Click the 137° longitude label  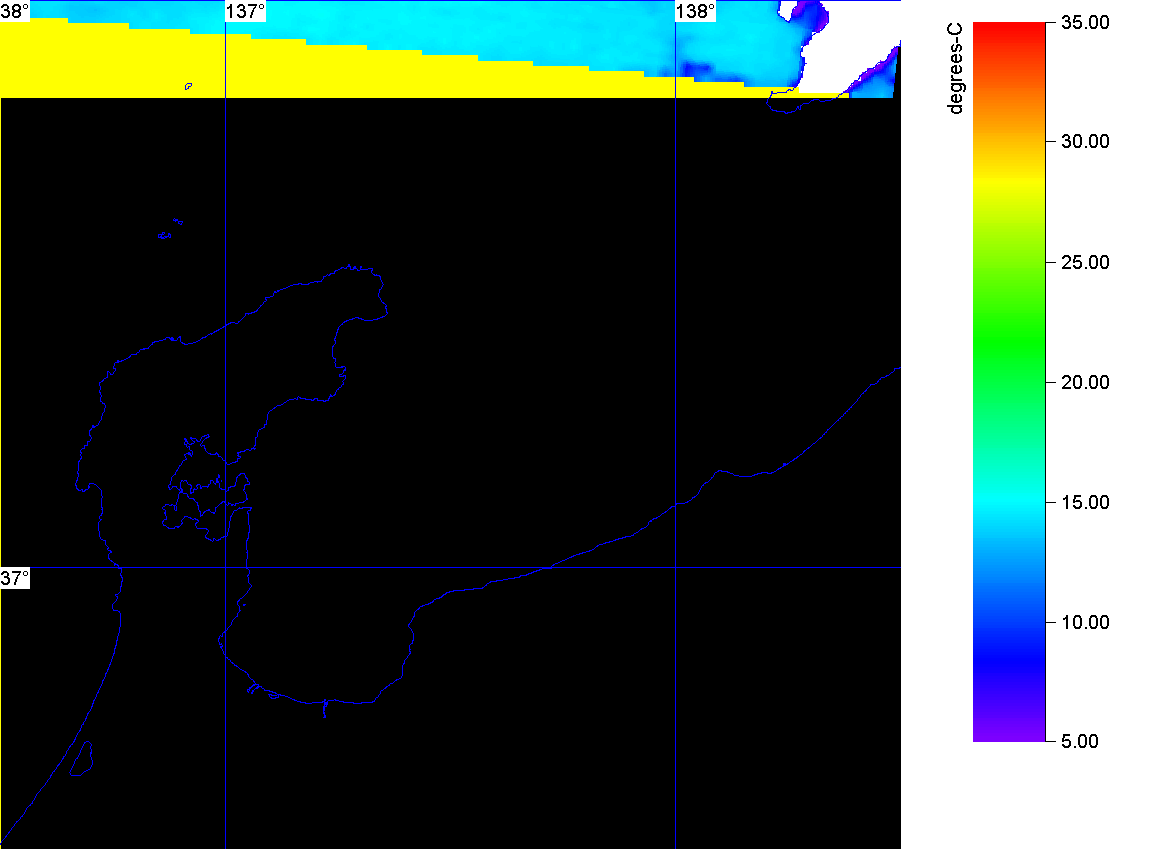(245, 11)
